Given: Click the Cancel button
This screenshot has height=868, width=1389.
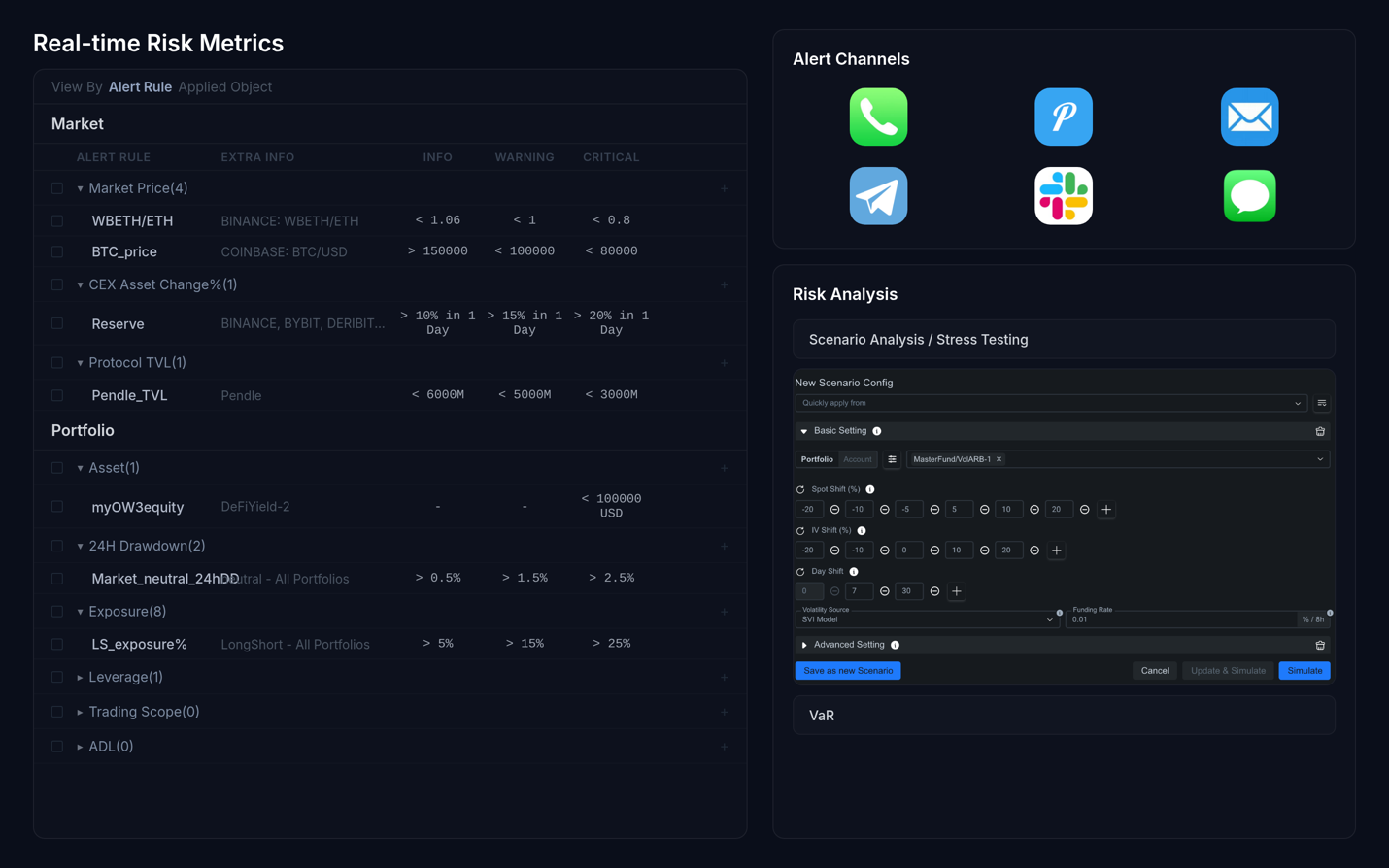Looking at the screenshot, I should click(1155, 671).
